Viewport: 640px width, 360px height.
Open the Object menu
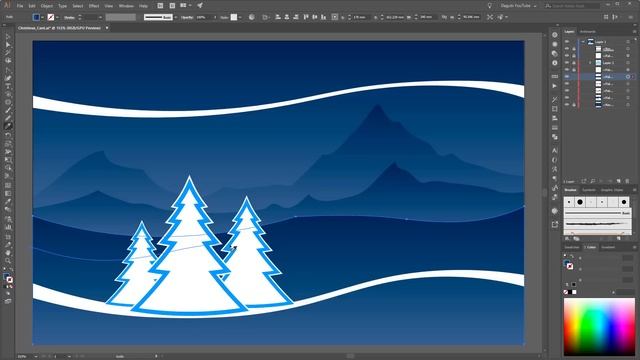47,6
